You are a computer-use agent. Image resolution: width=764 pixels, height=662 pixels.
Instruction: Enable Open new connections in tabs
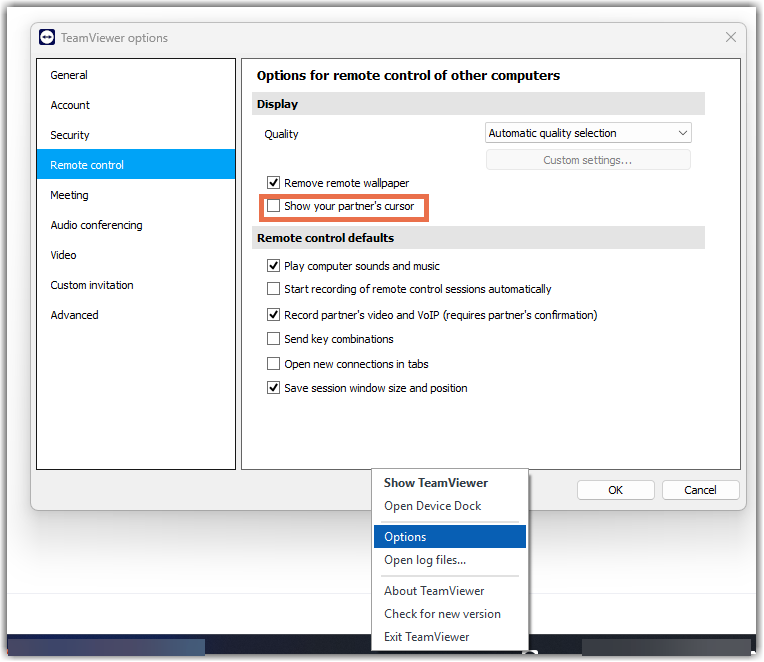[x=273, y=364]
